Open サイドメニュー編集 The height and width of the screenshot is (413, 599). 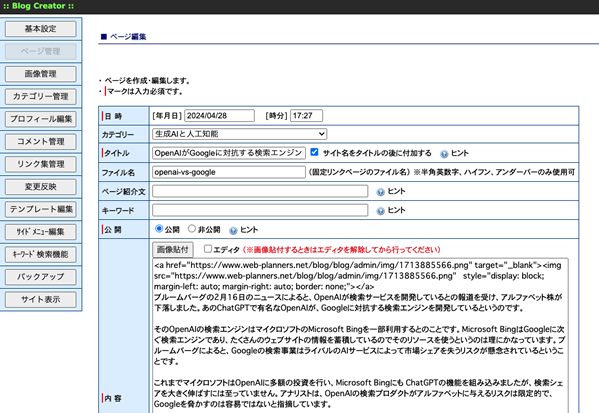point(40,232)
